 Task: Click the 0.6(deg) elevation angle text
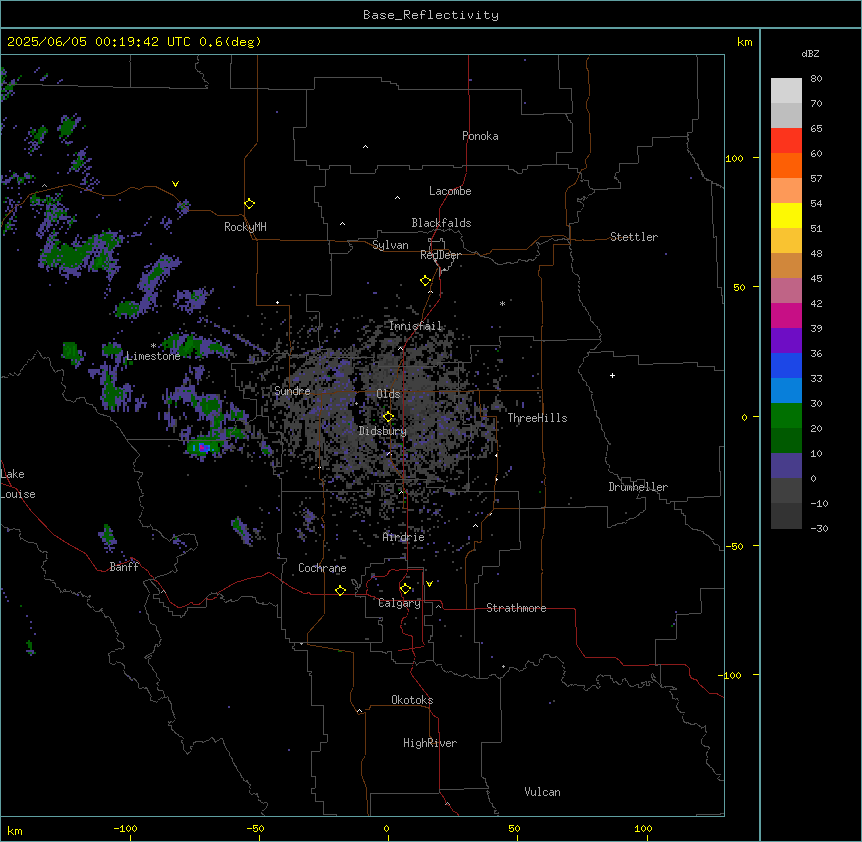pyautogui.click(x=230, y=42)
